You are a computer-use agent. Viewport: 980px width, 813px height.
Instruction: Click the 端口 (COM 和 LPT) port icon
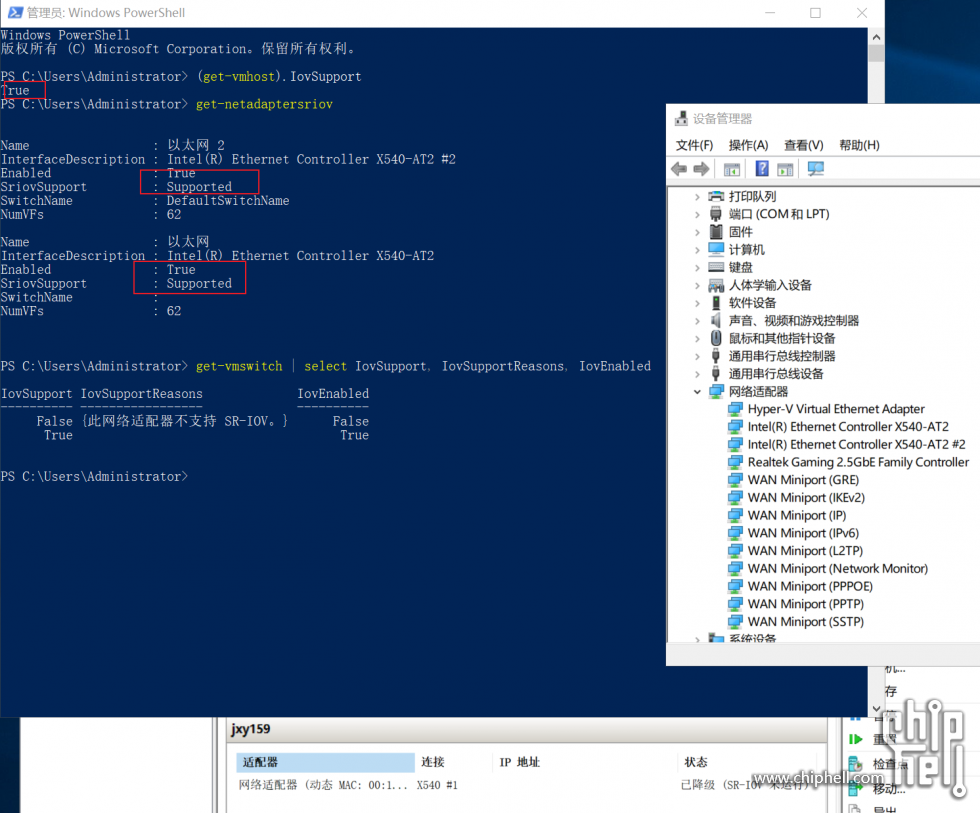[716, 214]
